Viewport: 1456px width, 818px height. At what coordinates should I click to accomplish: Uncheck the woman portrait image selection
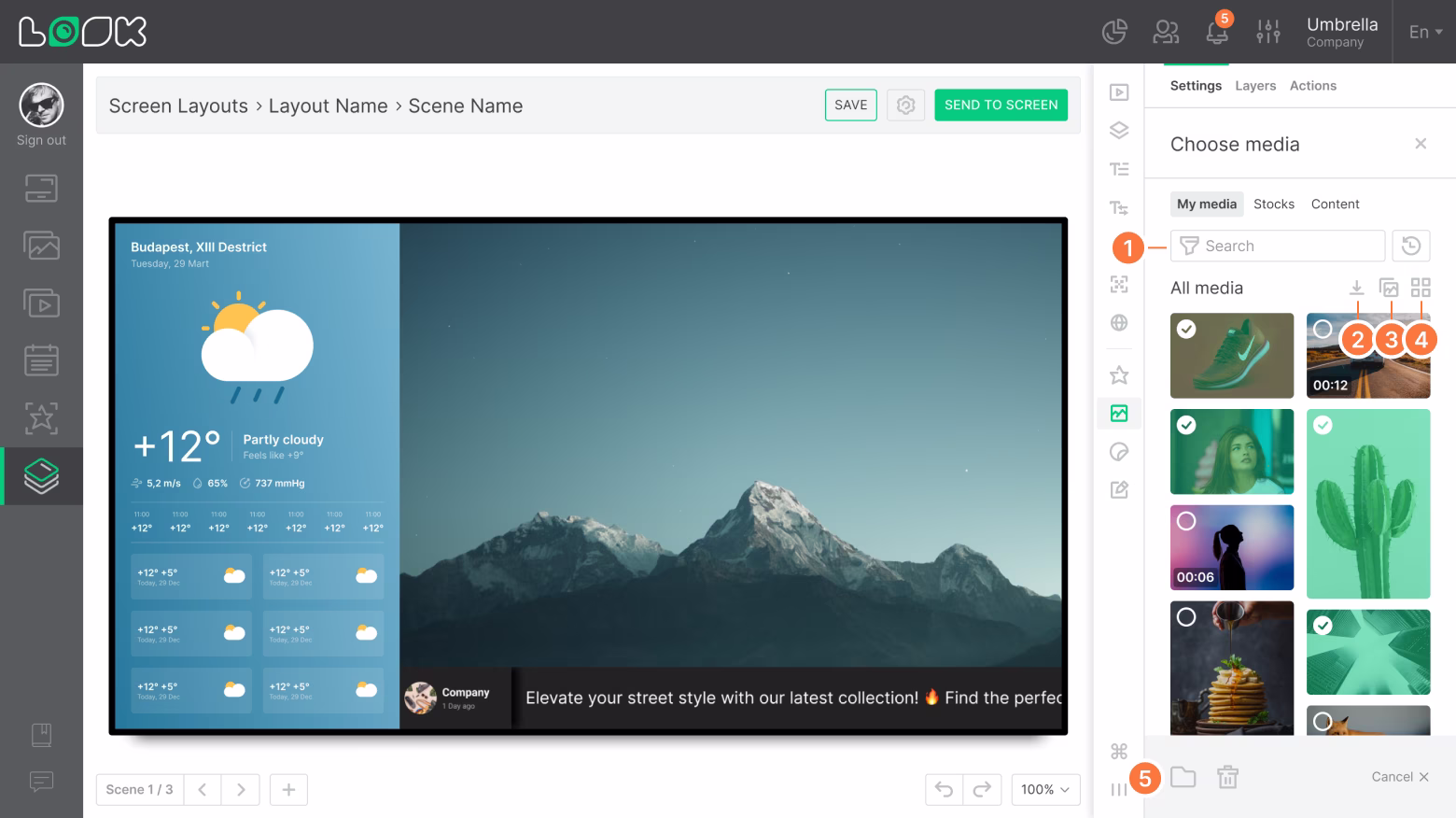click(x=1186, y=425)
